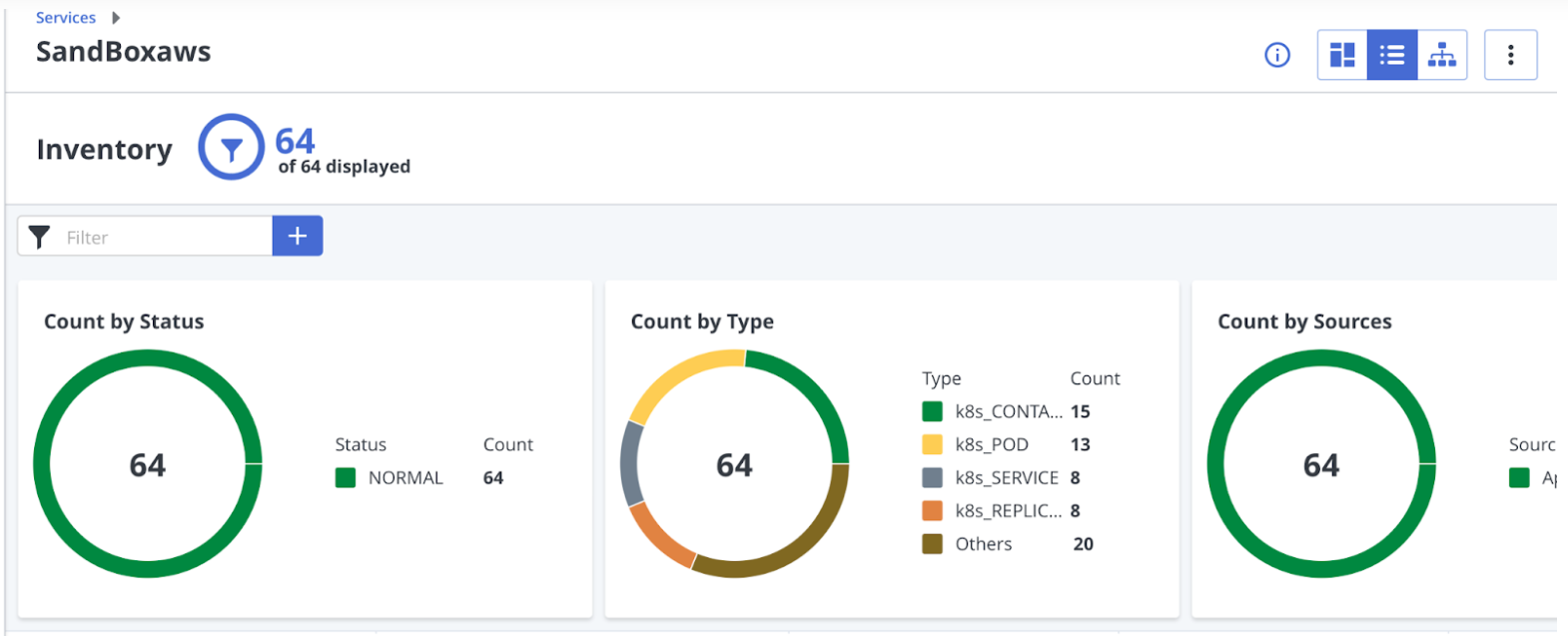Open the Services breadcrumb link

tap(66, 18)
